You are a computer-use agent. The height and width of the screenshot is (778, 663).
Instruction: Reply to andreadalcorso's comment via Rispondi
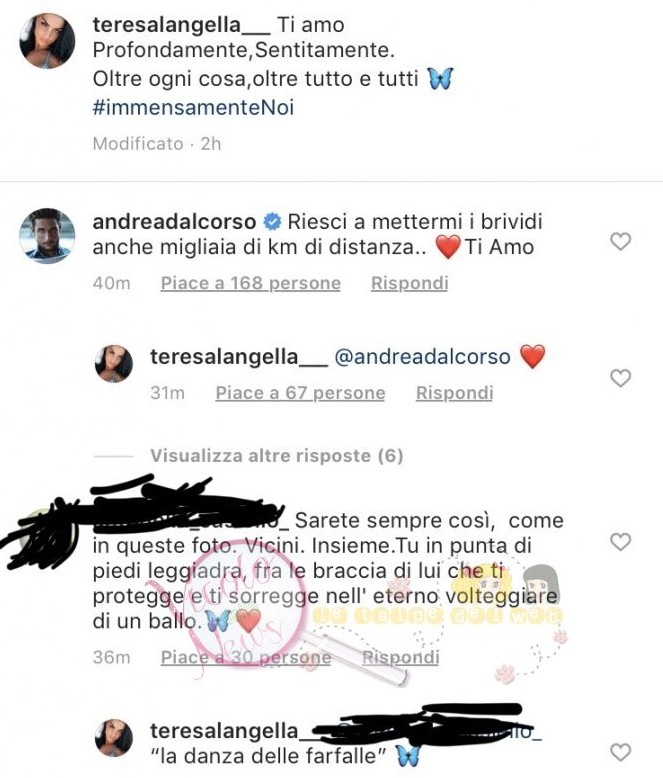coord(409,283)
